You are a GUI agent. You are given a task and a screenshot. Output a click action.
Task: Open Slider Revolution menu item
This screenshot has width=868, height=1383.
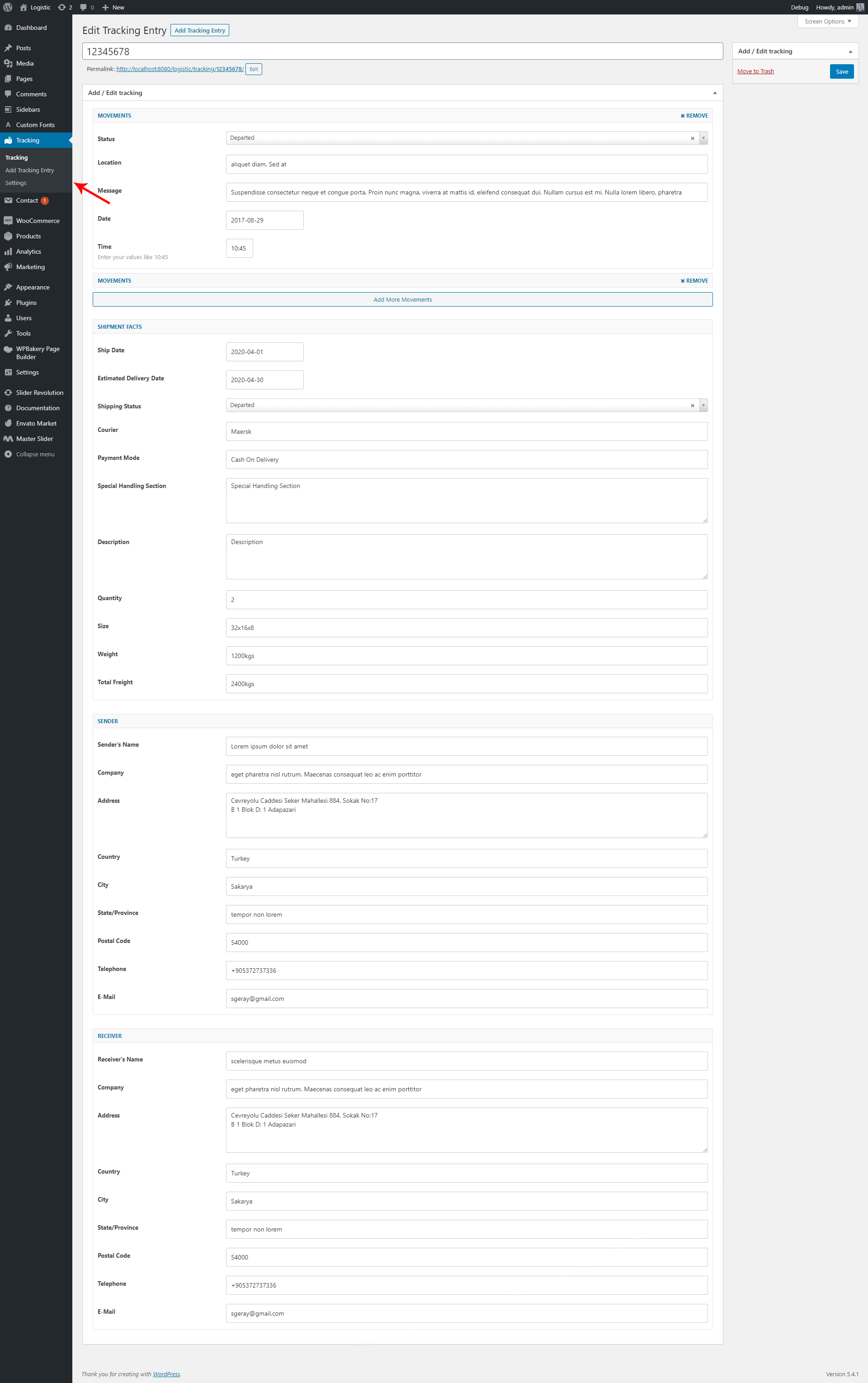tap(40, 393)
